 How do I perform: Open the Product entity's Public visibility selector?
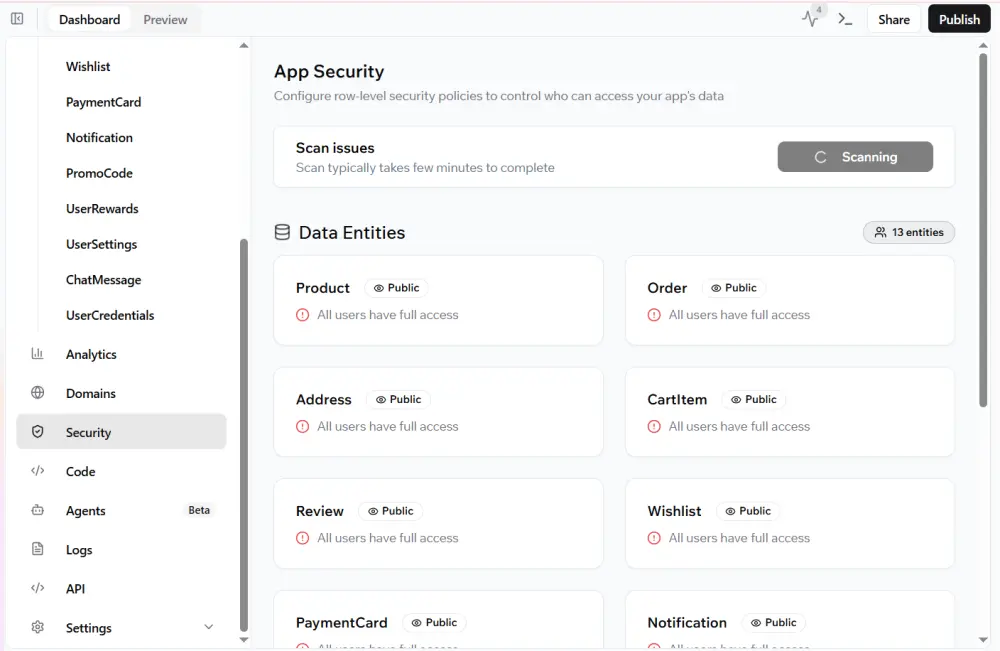[396, 287]
